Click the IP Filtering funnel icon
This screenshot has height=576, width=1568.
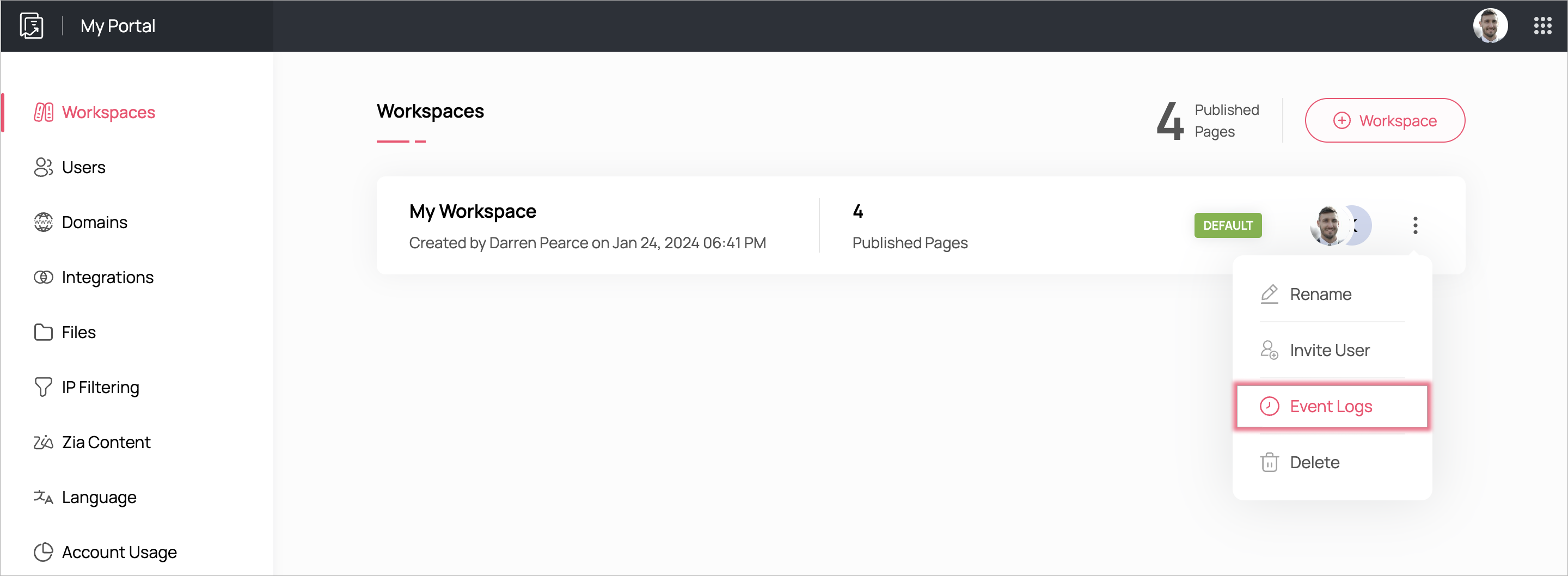(x=43, y=387)
